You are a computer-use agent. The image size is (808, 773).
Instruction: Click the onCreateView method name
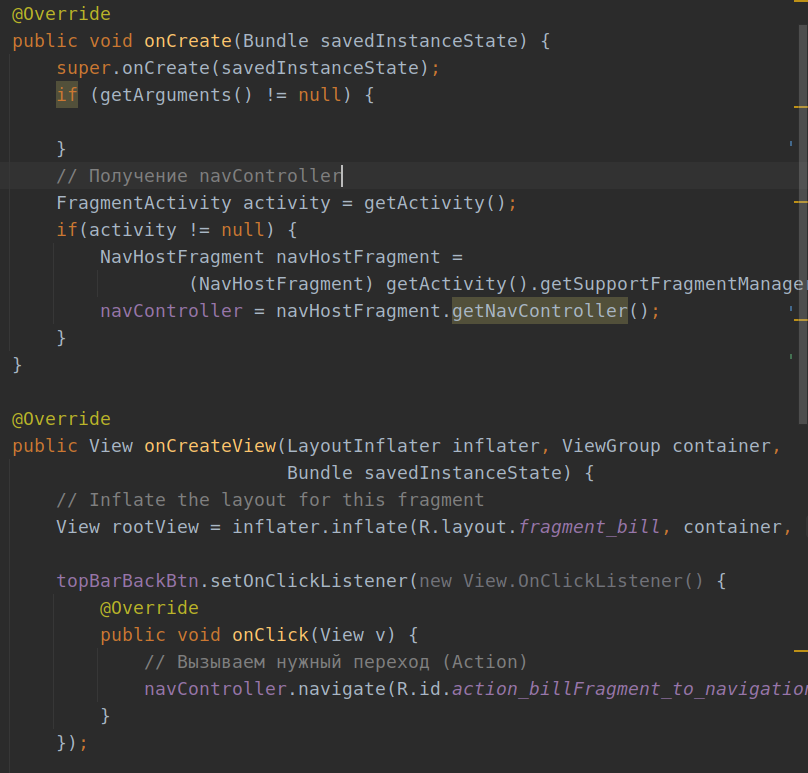point(209,446)
